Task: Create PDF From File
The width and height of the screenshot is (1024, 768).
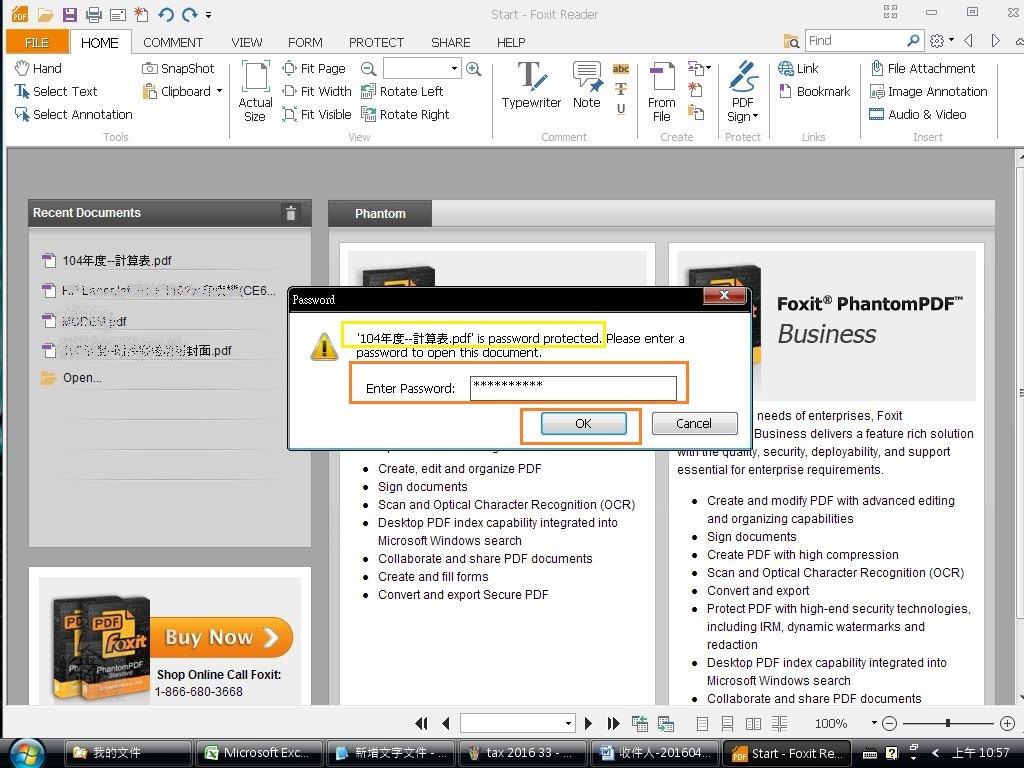Action: pyautogui.click(x=662, y=91)
